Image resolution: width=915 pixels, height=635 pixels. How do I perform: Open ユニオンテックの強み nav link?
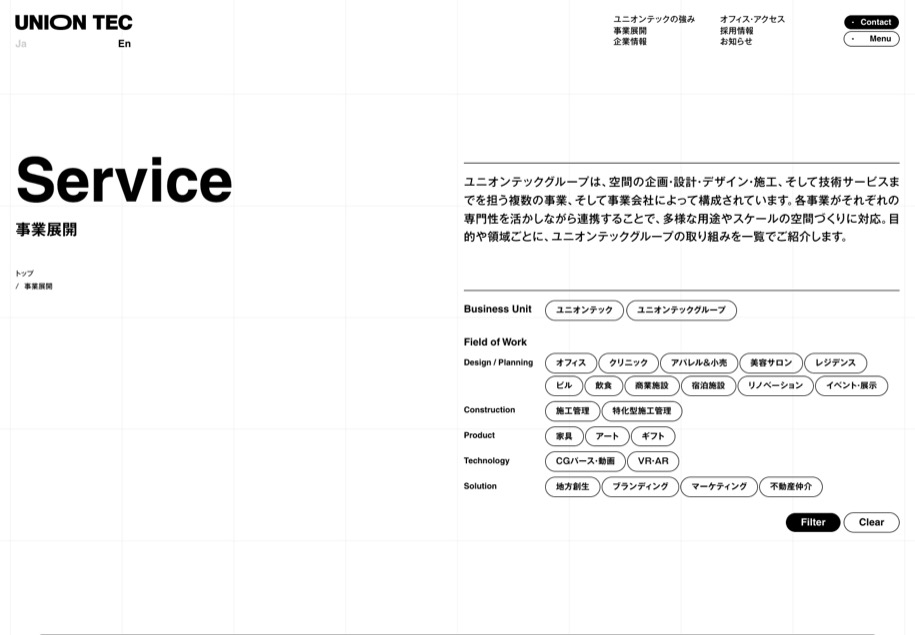click(x=654, y=19)
